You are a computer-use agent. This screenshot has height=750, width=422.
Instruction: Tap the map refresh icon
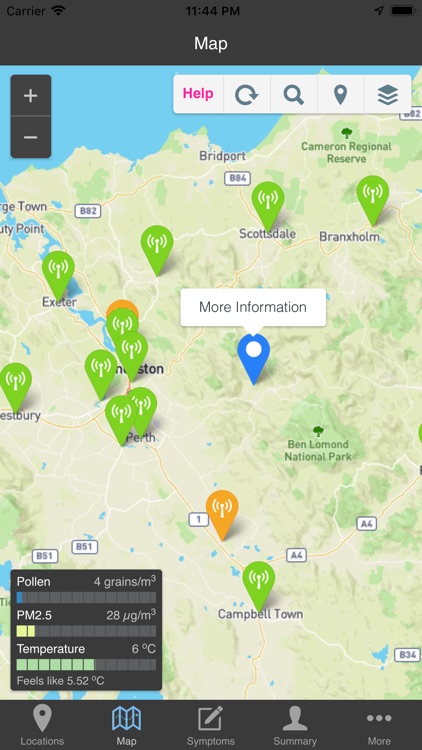tap(246, 94)
